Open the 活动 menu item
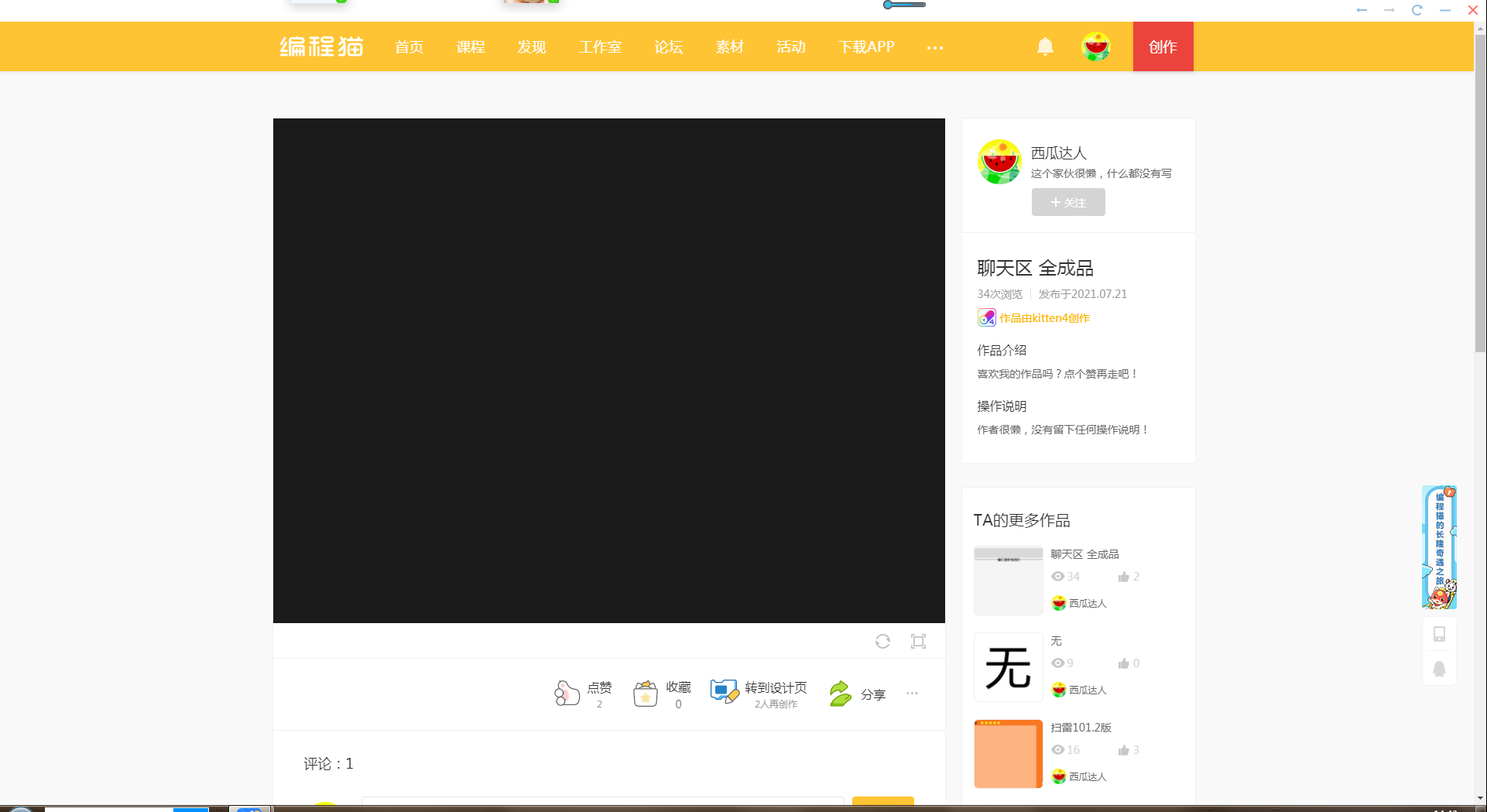This screenshot has height=812, width=1487. pyautogui.click(x=791, y=47)
